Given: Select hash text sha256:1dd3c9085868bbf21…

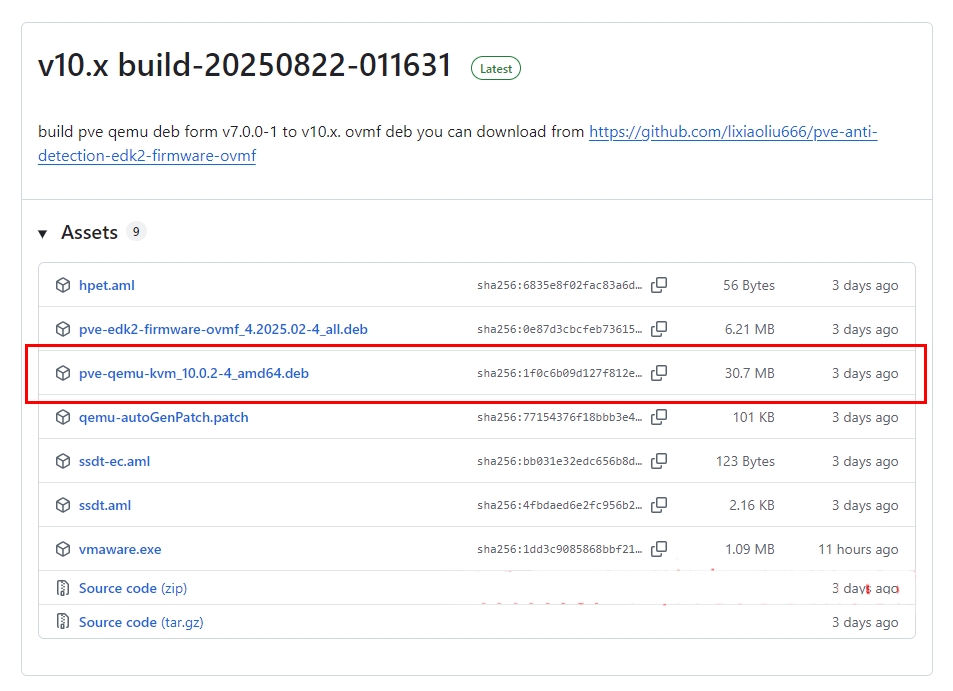Looking at the screenshot, I should [559, 549].
